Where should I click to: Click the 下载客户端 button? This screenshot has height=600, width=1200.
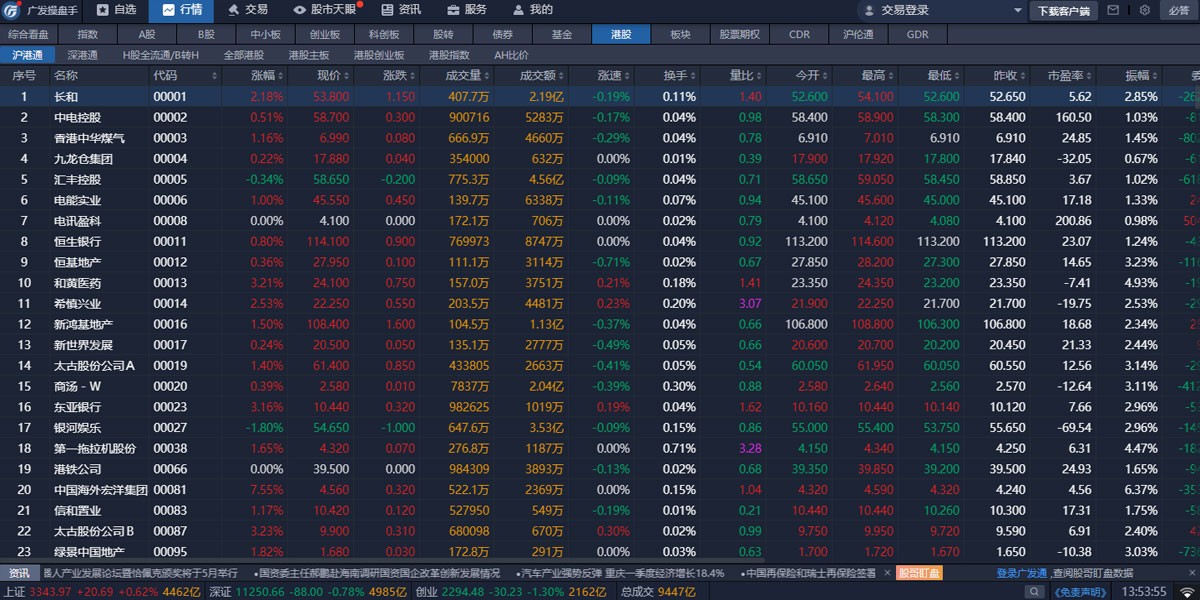(x=1063, y=11)
